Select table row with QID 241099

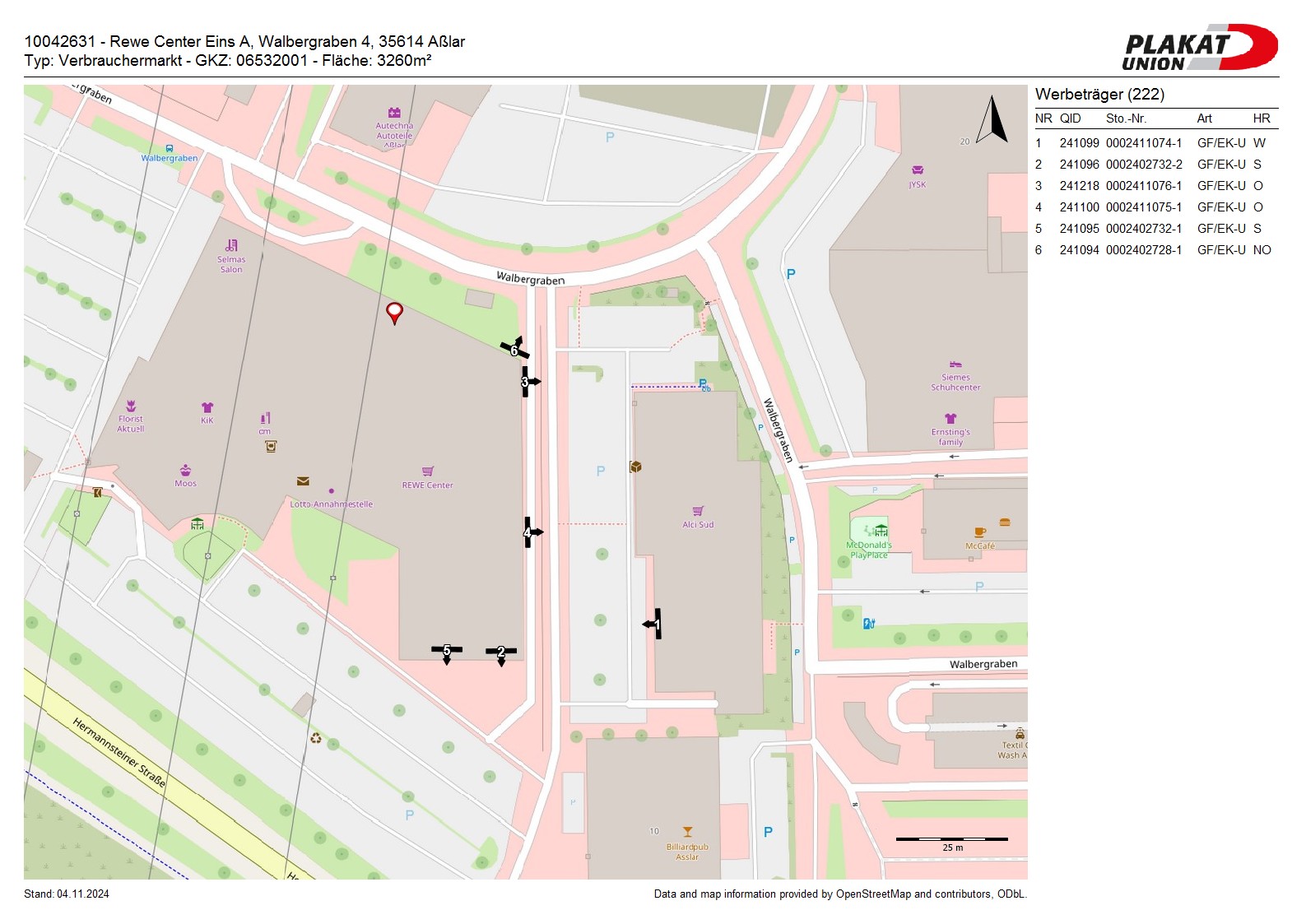1152,143
